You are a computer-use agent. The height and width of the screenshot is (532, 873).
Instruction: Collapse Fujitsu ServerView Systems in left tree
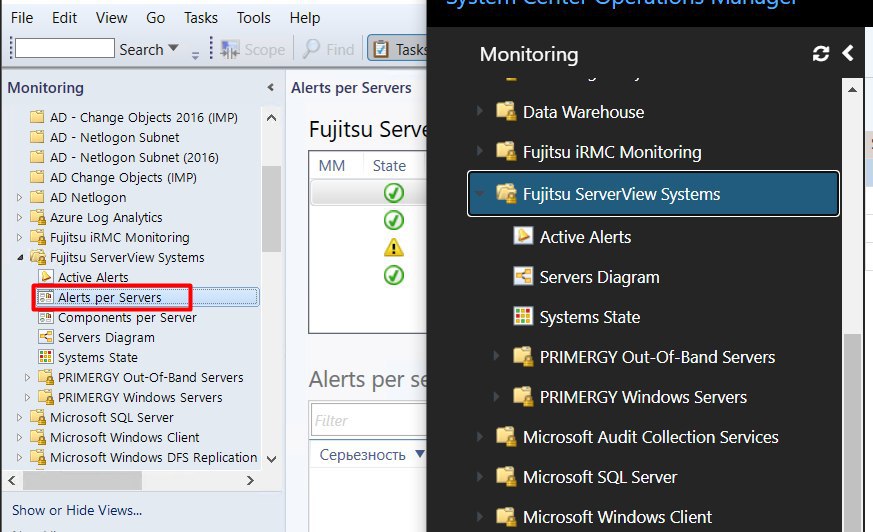(19, 258)
